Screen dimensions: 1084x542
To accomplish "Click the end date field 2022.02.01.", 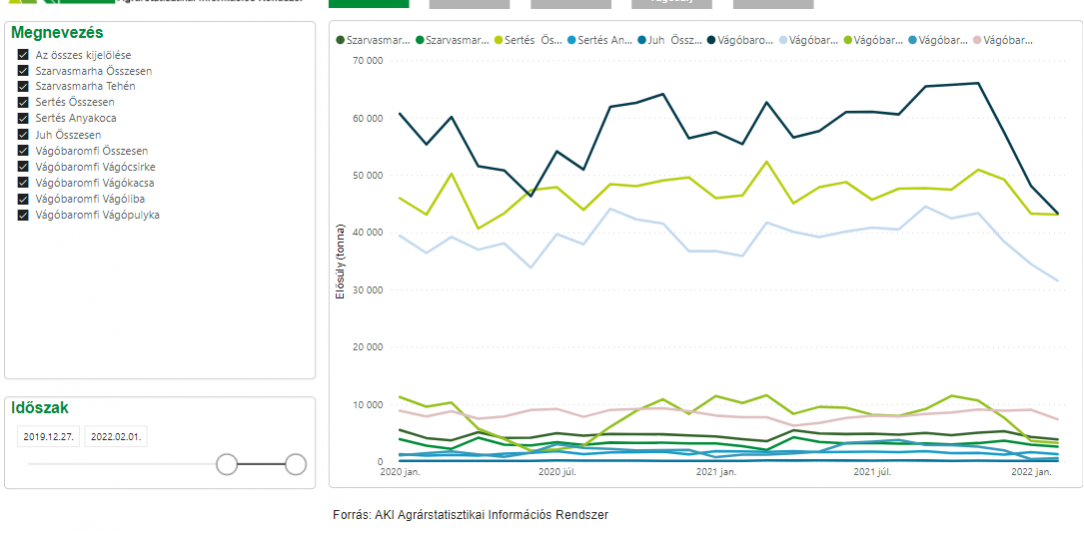I will [115, 437].
